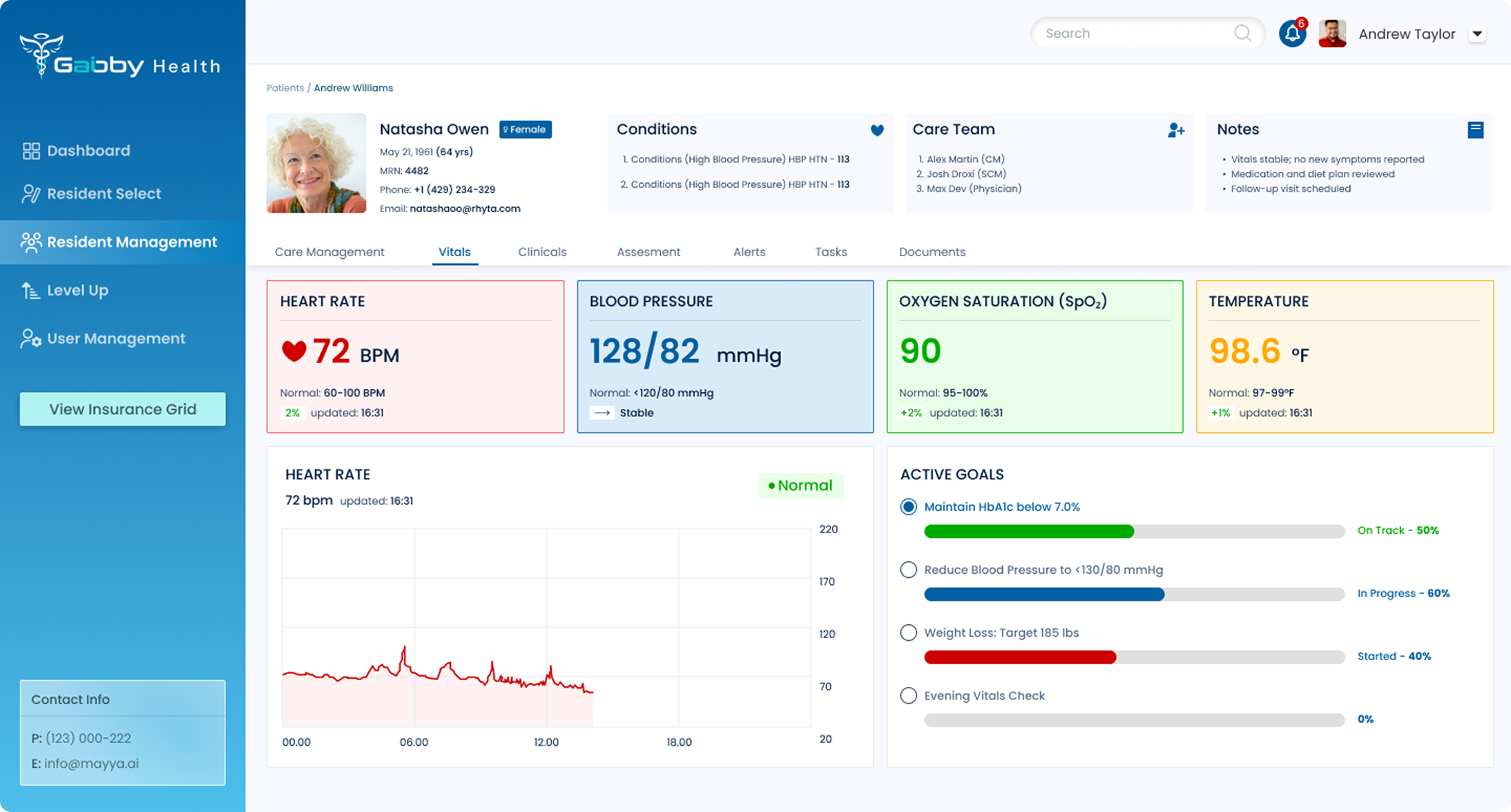Select Reduce Blood Pressure goal radio button
This screenshot has width=1511, height=812.
coord(908,570)
